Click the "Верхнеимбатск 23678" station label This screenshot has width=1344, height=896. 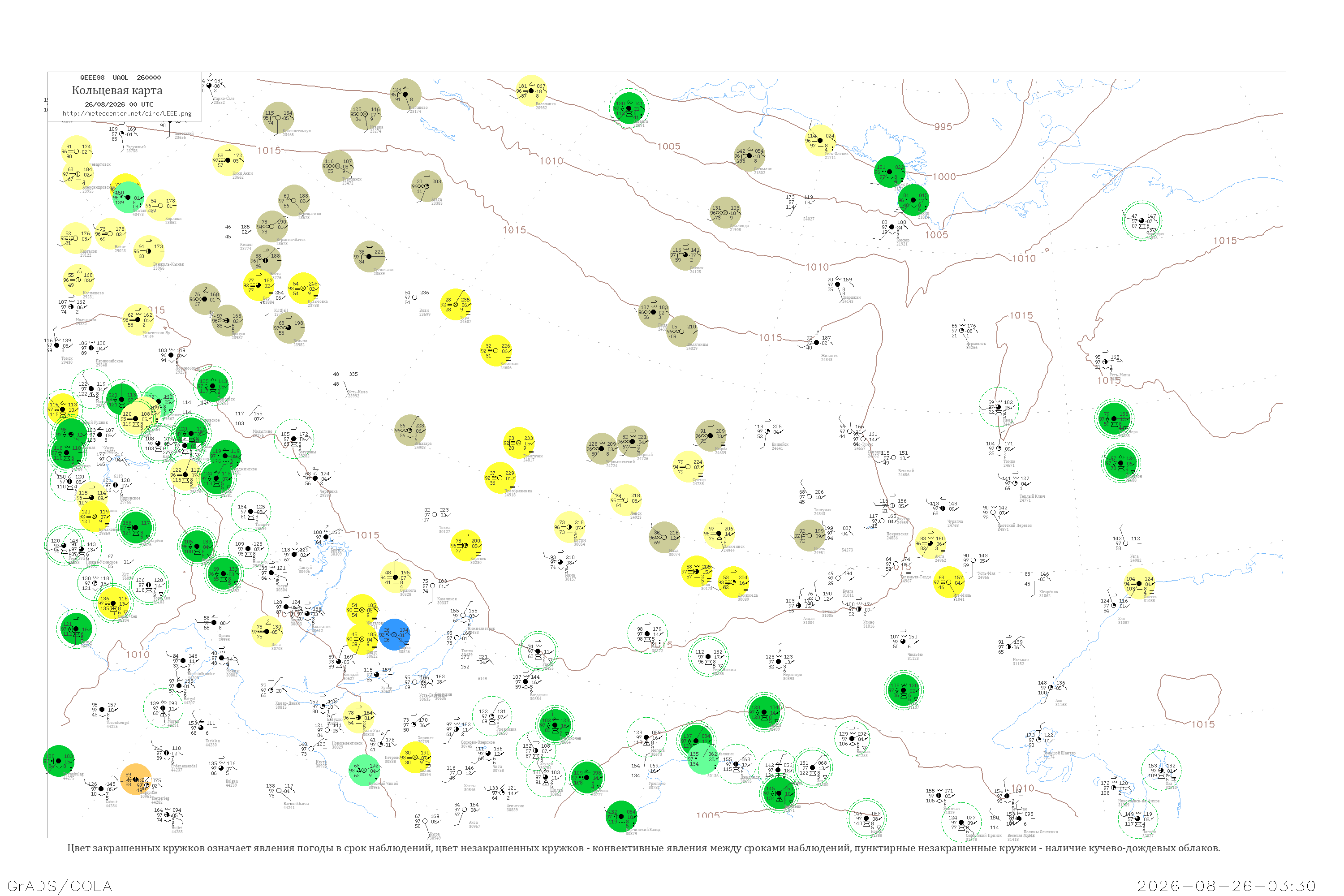(x=291, y=242)
